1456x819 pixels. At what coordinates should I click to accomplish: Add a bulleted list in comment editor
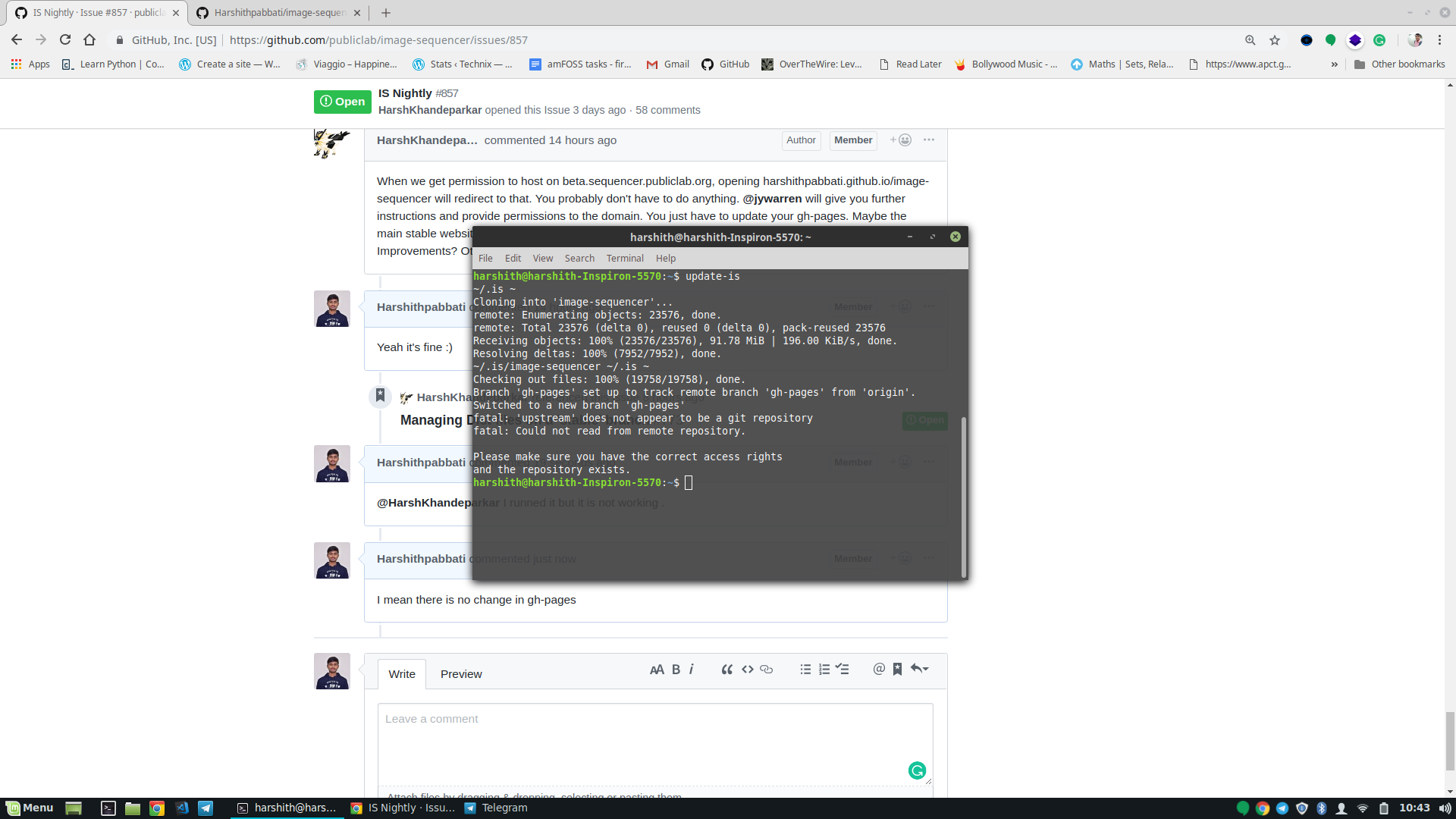(805, 670)
